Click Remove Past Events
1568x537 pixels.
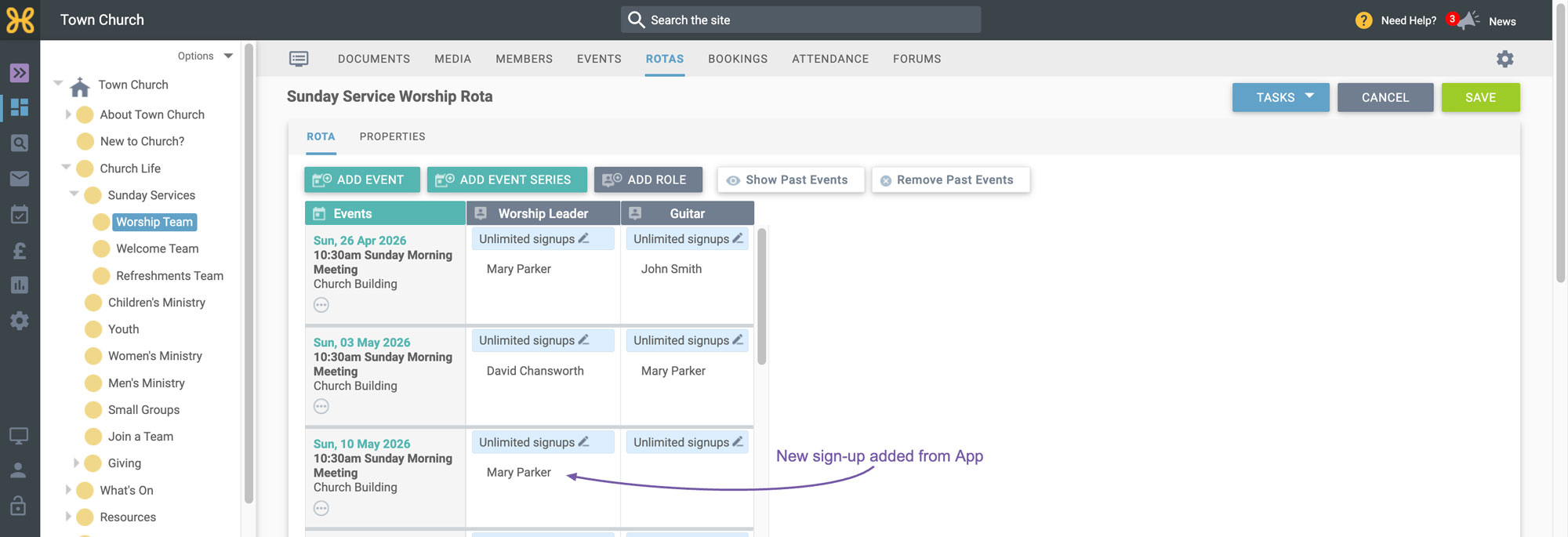point(950,180)
